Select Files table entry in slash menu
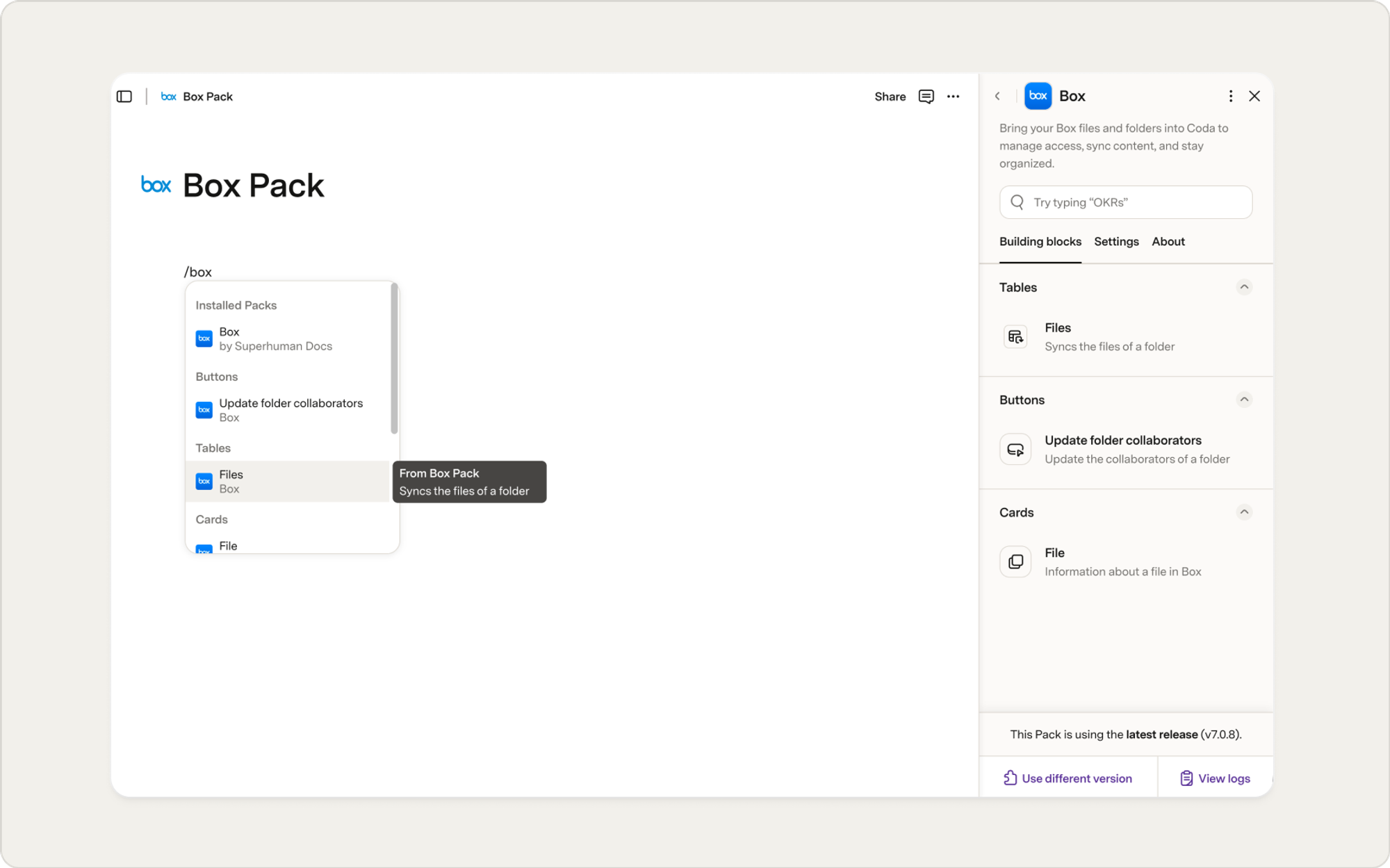The height and width of the screenshot is (868, 1390). click(288, 482)
